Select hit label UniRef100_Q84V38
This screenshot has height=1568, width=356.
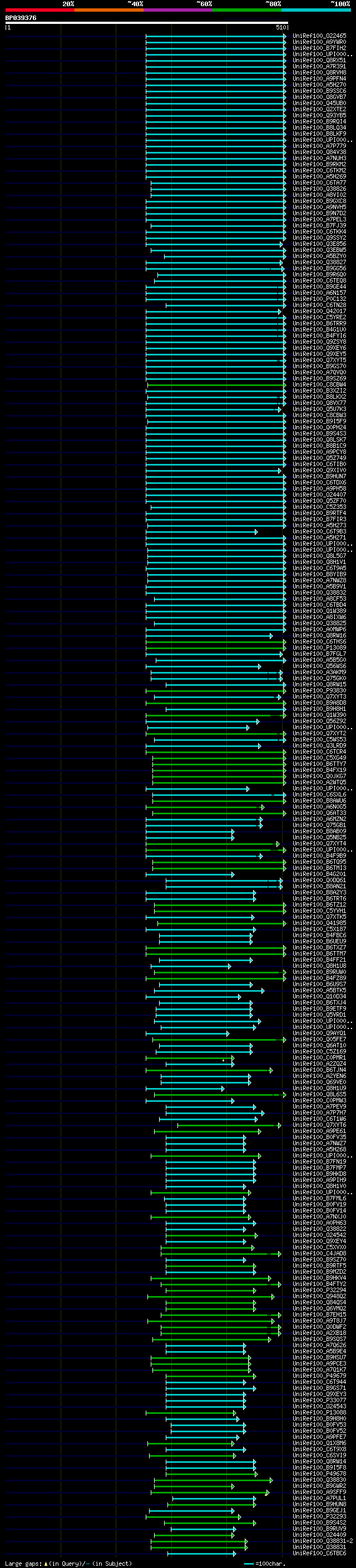point(319,152)
